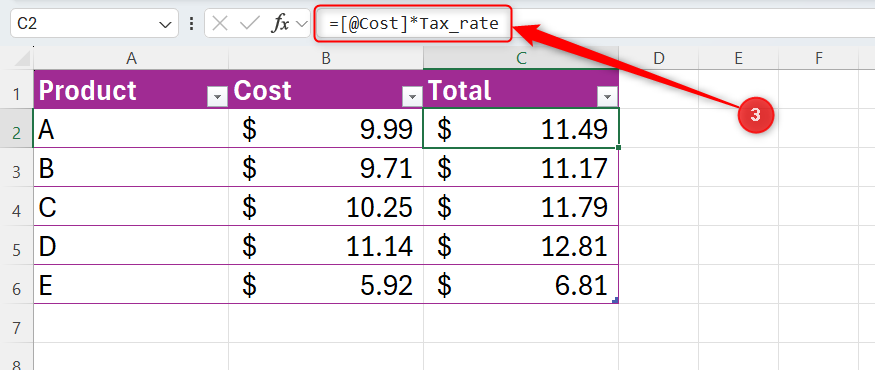The width and height of the screenshot is (875, 370).
Task: Click the fill handle of cell C2
Action: pos(619,147)
